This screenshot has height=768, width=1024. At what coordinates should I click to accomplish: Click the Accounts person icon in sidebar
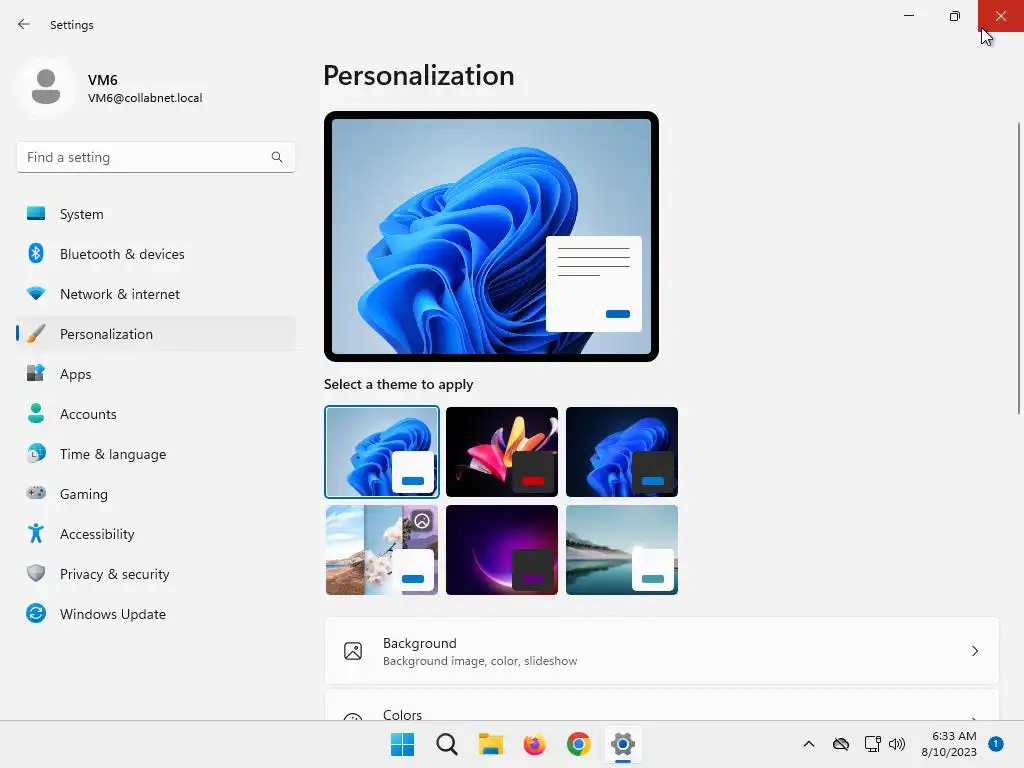(x=36, y=413)
